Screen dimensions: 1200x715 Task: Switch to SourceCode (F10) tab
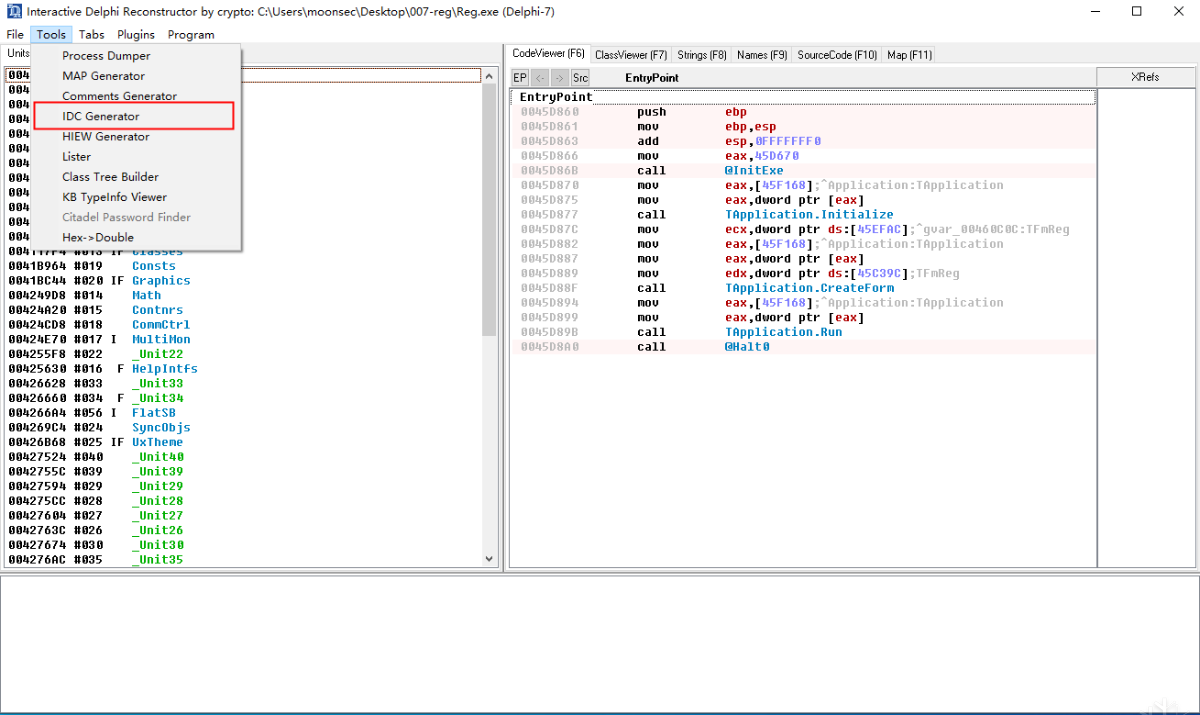pos(837,55)
